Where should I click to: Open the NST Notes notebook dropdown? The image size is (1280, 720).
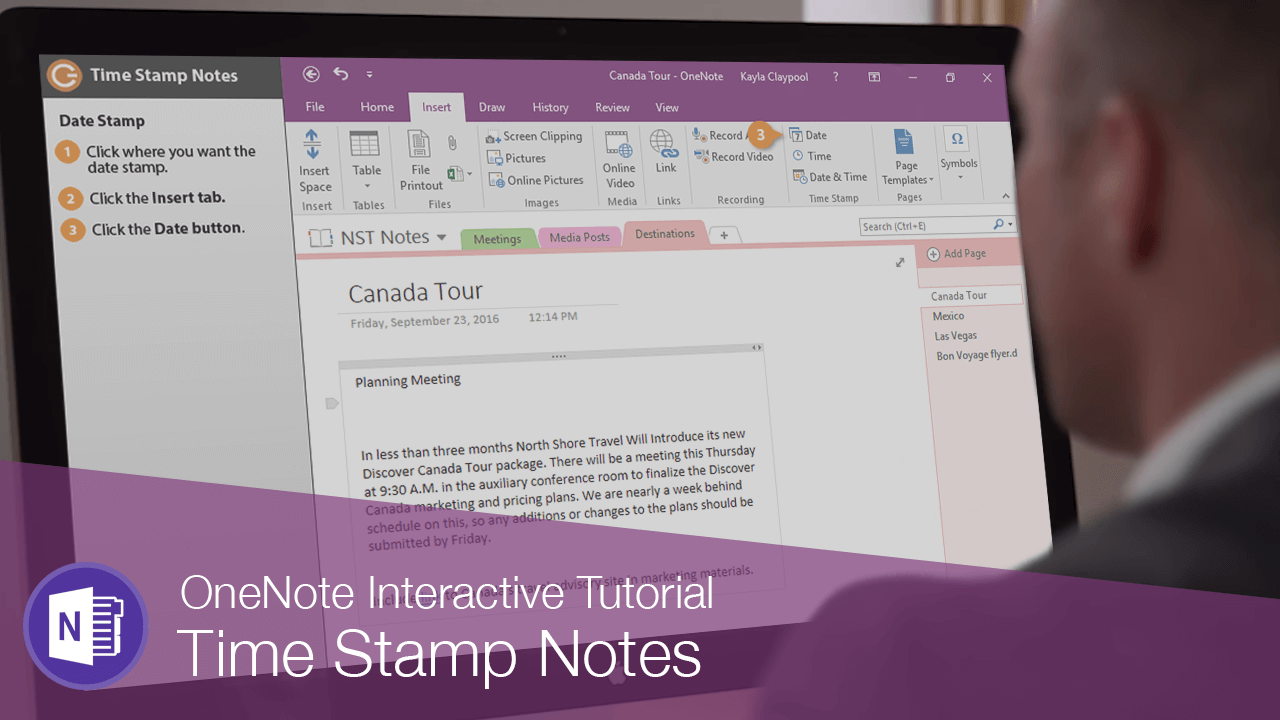[x=441, y=237]
